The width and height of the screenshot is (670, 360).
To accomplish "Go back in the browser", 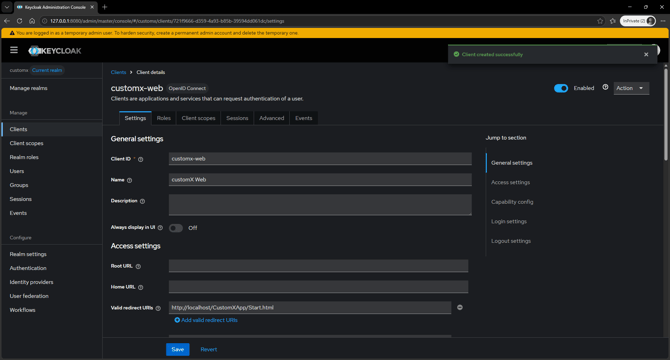I will 7,20.
